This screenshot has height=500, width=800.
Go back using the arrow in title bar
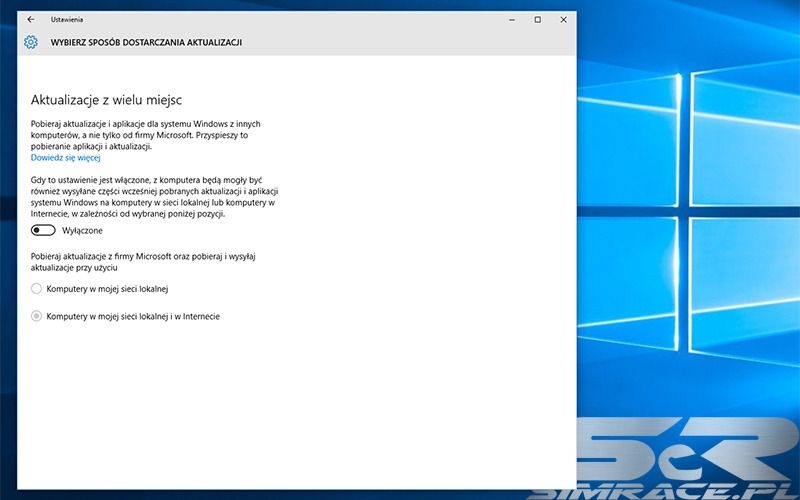pos(31,19)
